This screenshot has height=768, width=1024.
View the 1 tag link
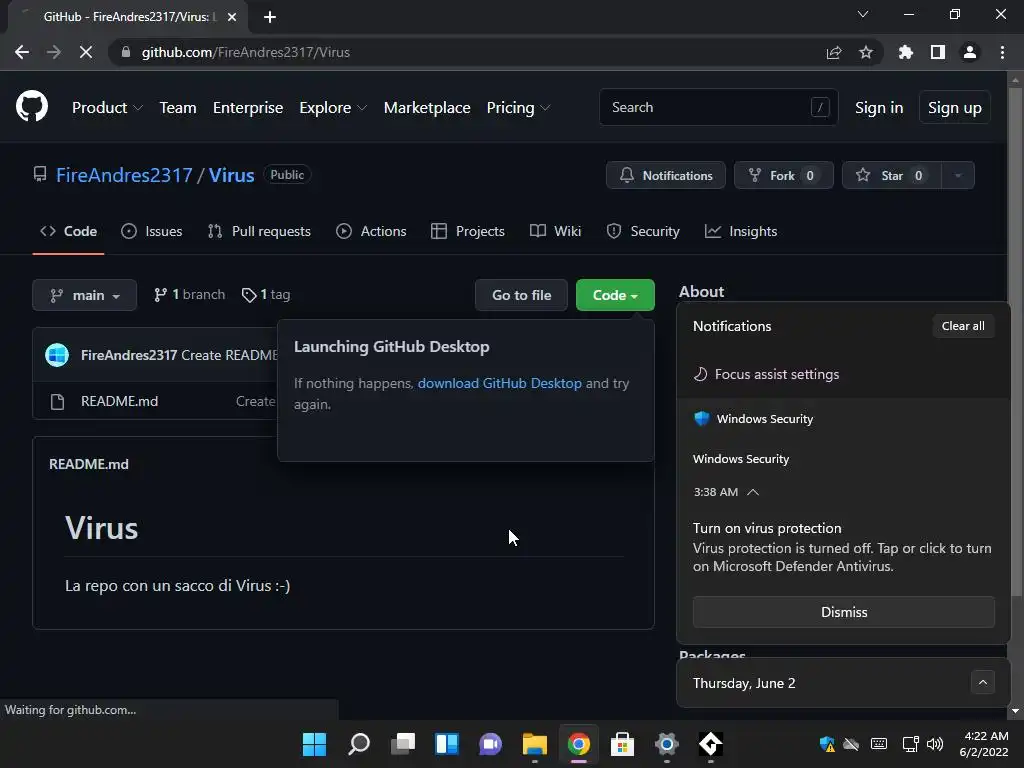click(266, 295)
